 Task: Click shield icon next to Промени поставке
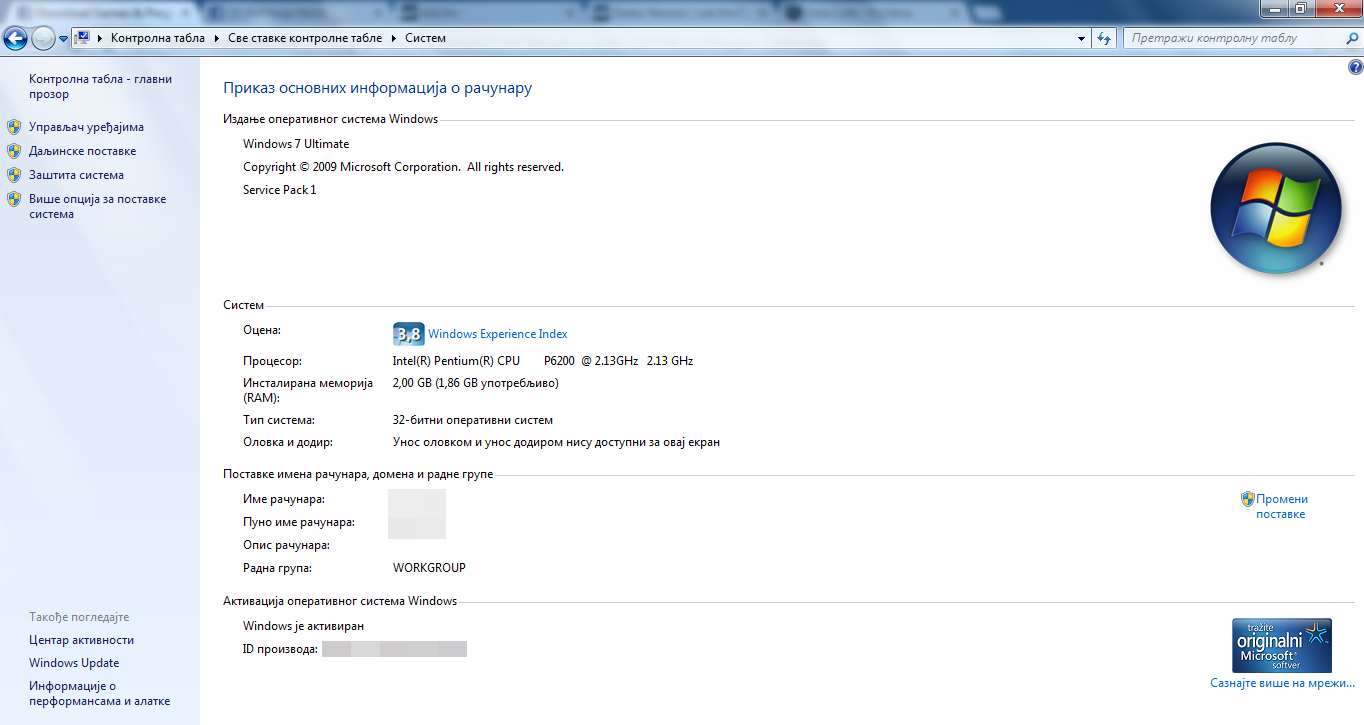[1248, 499]
